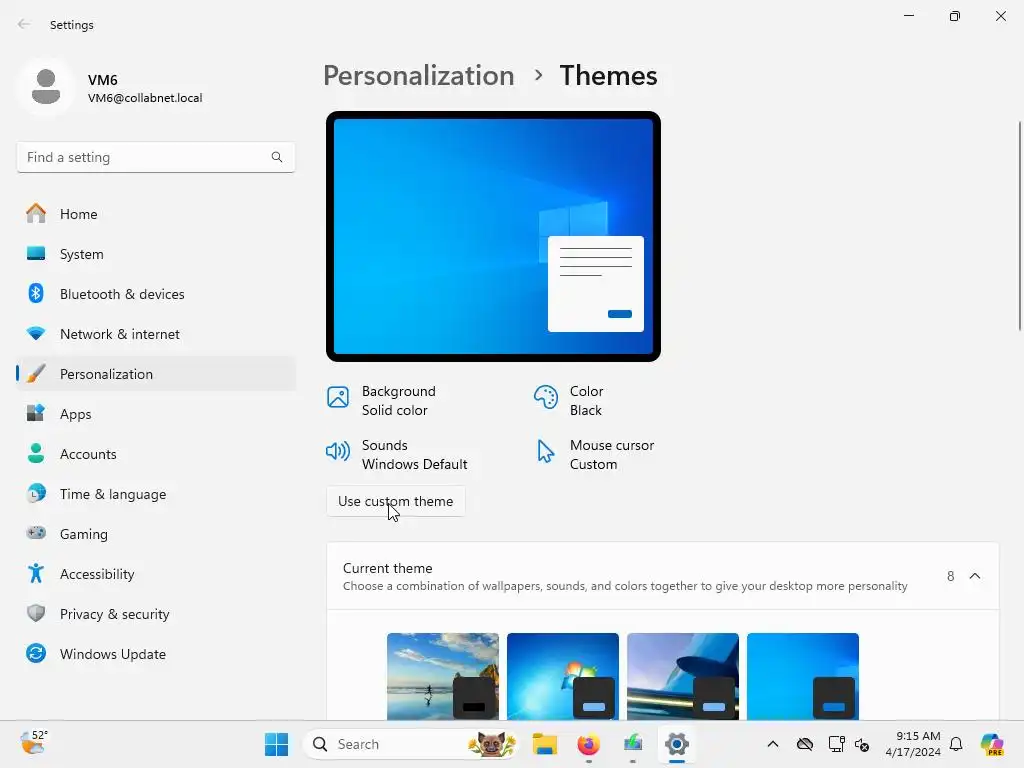The width and height of the screenshot is (1024, 768).
Task: Click the Windows Update refresh icon
Action: [36, 653]
